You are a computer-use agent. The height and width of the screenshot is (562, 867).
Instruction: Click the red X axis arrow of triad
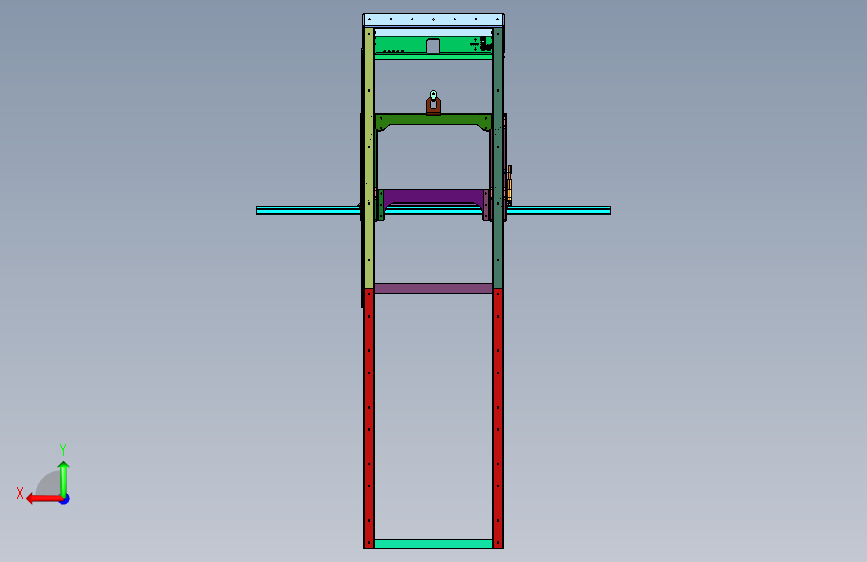point(43,499)
